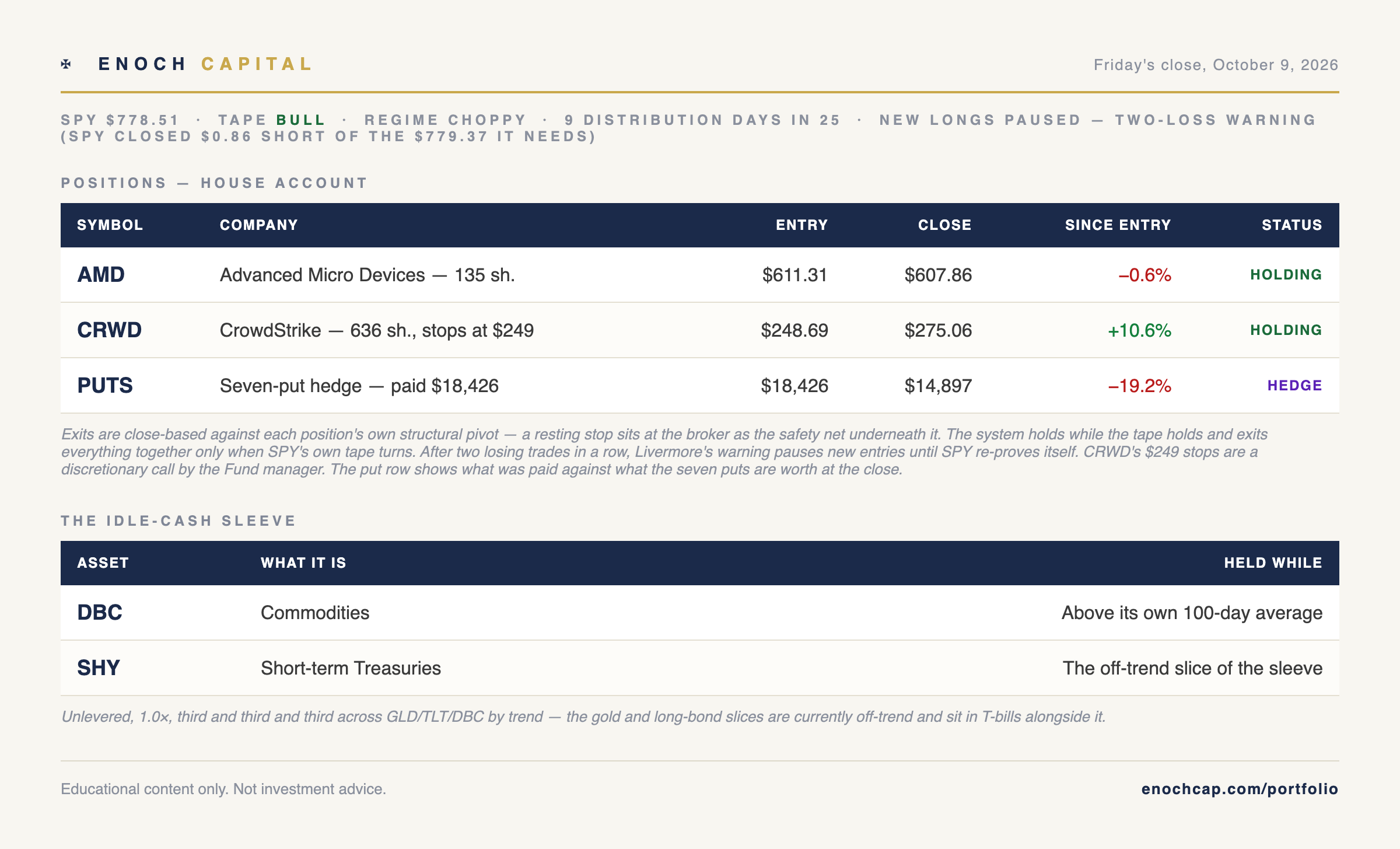The width and height of the screenshot is (1400, 849).
Task: Sort by the SINCE ENTRY column header
Action: pyautogui.click(x=1118, y=225)
